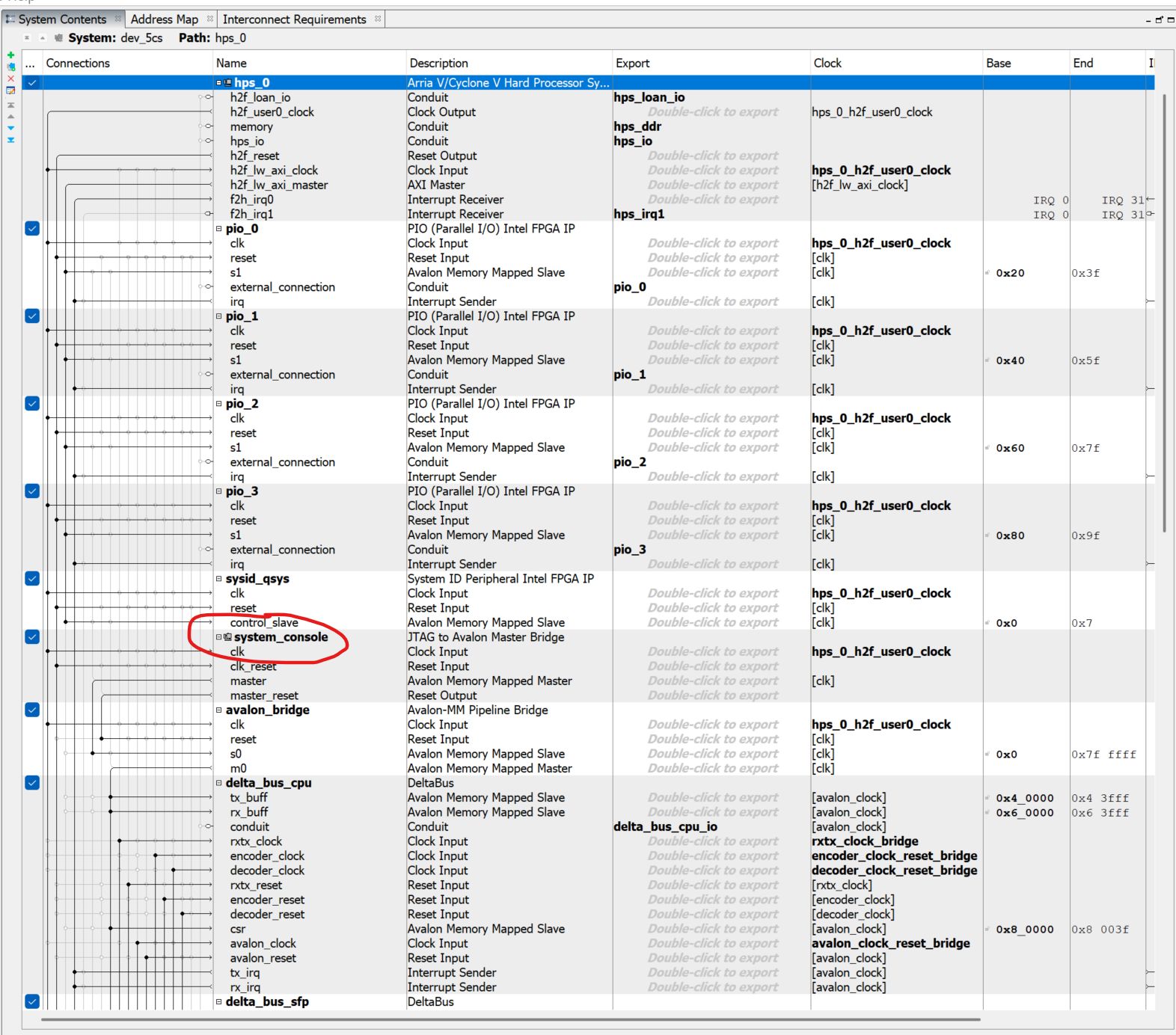Switch to the System Contents tab

(63, 19)
